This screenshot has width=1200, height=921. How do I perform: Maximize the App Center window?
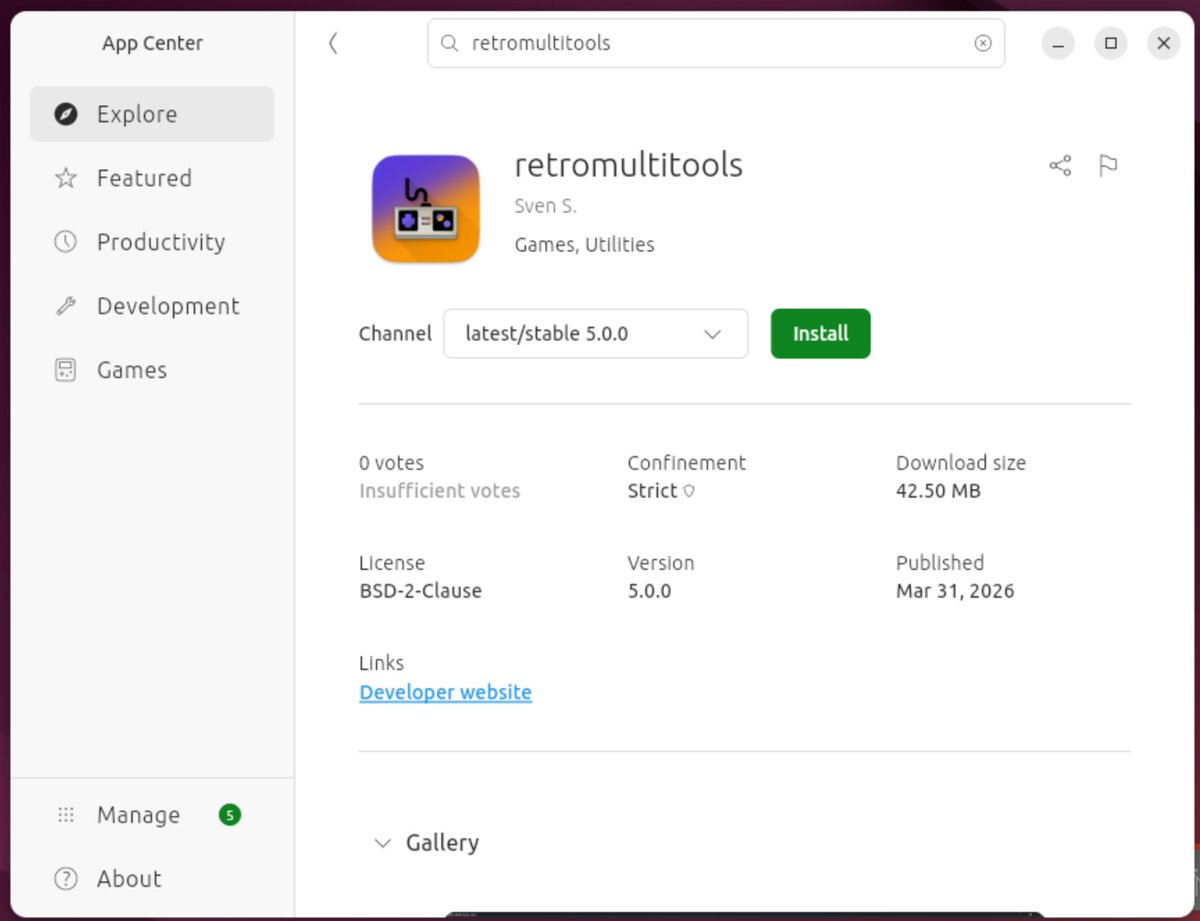pyautogui.click(x=1111, y=43)
